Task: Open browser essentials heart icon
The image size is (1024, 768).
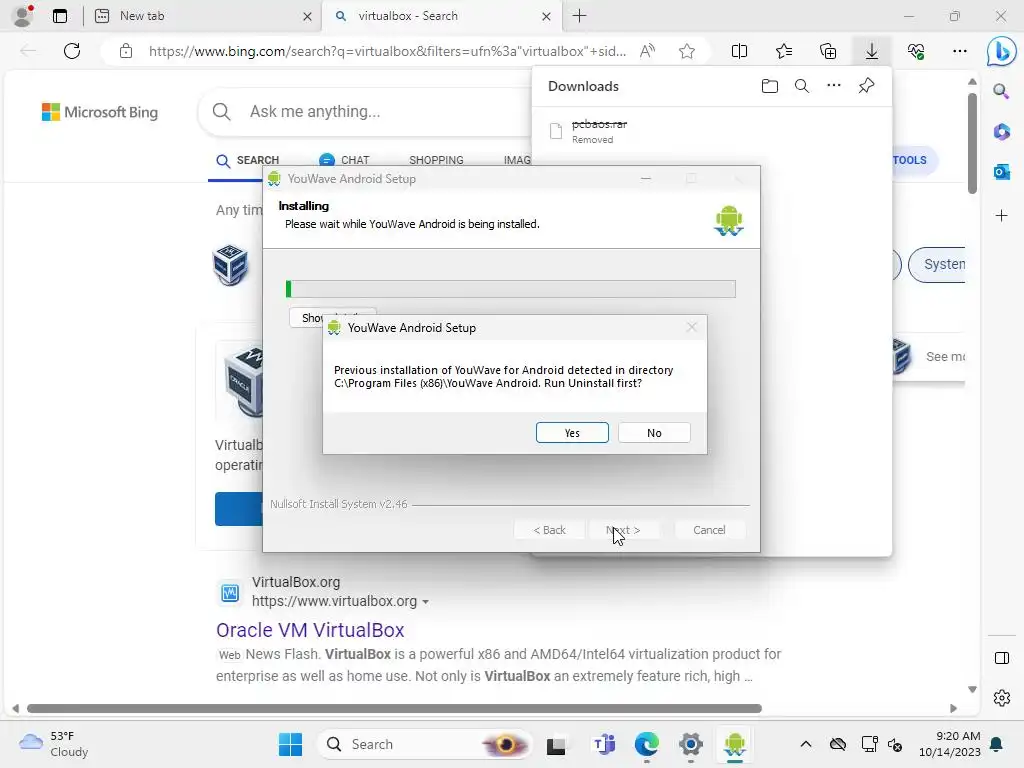Action: [x=916, y=51]
